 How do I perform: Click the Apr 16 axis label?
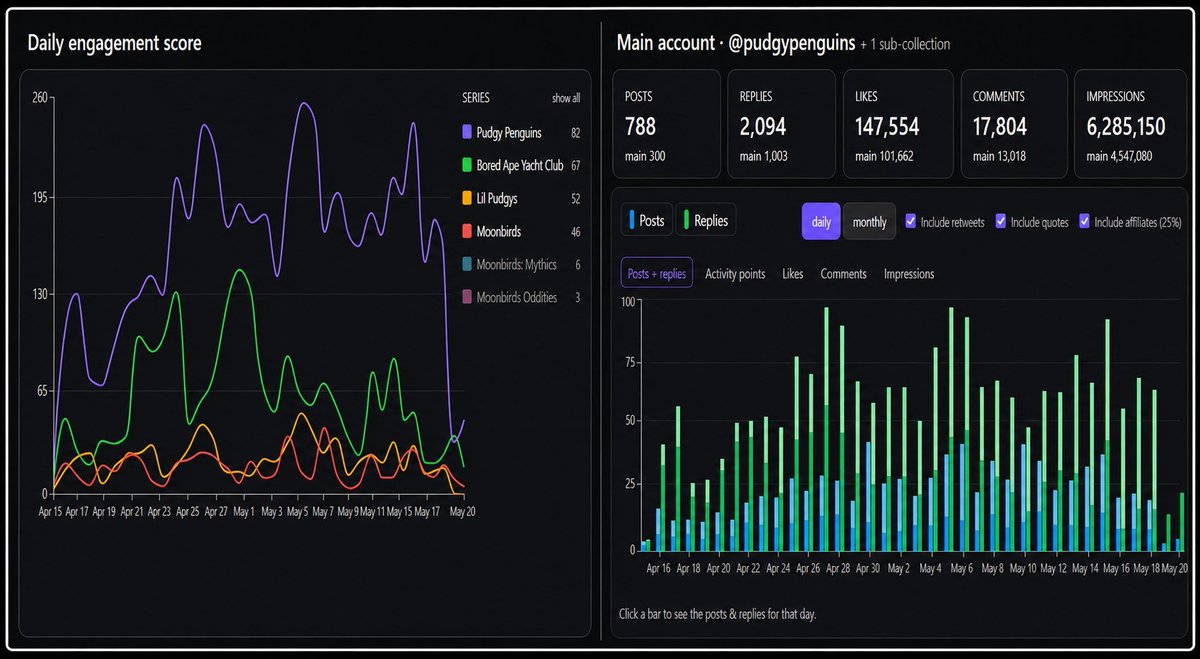[658, 568]
